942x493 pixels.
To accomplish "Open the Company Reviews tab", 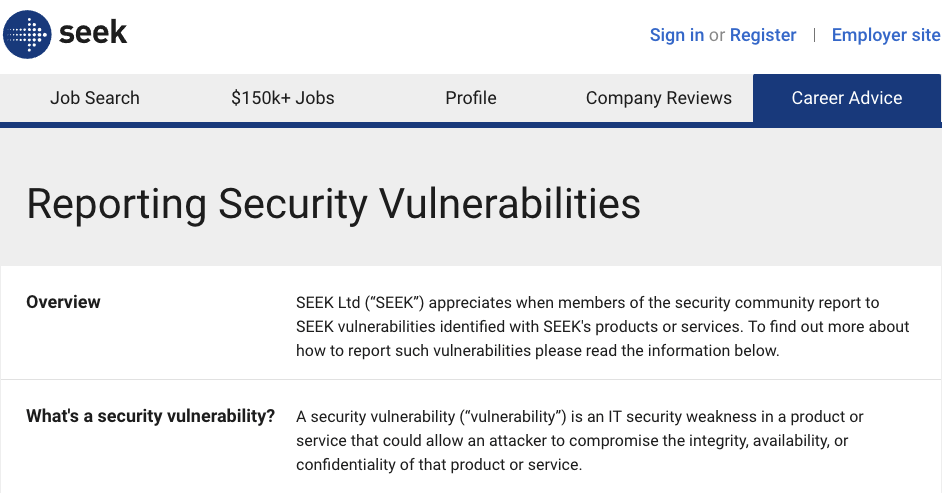I will click(x=659, y=98).
